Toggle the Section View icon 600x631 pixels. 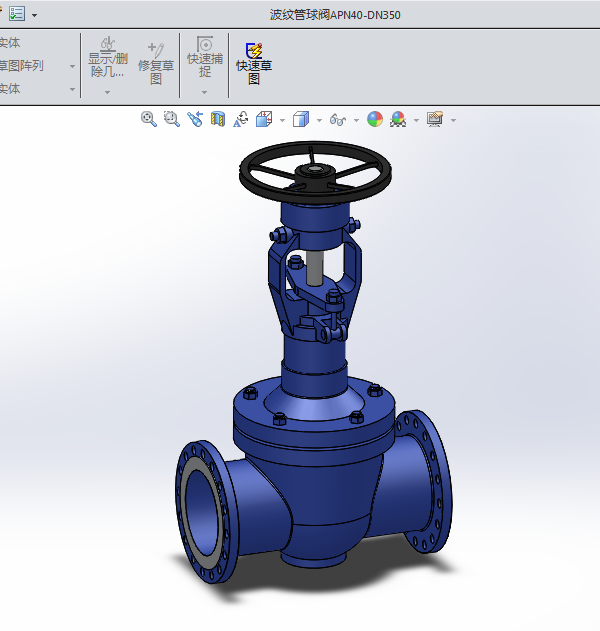(218, 119)
